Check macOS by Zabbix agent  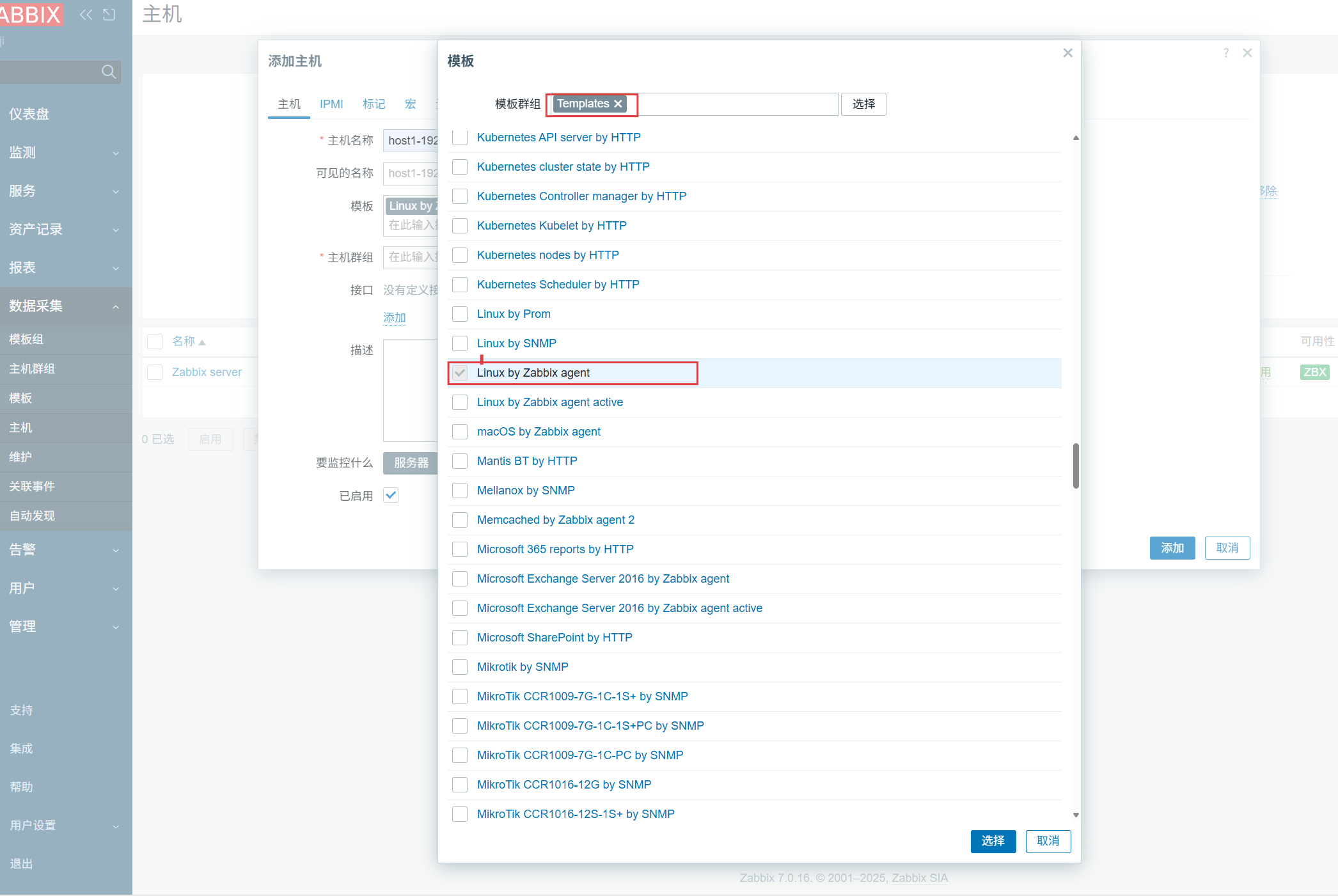coord(460,432)
